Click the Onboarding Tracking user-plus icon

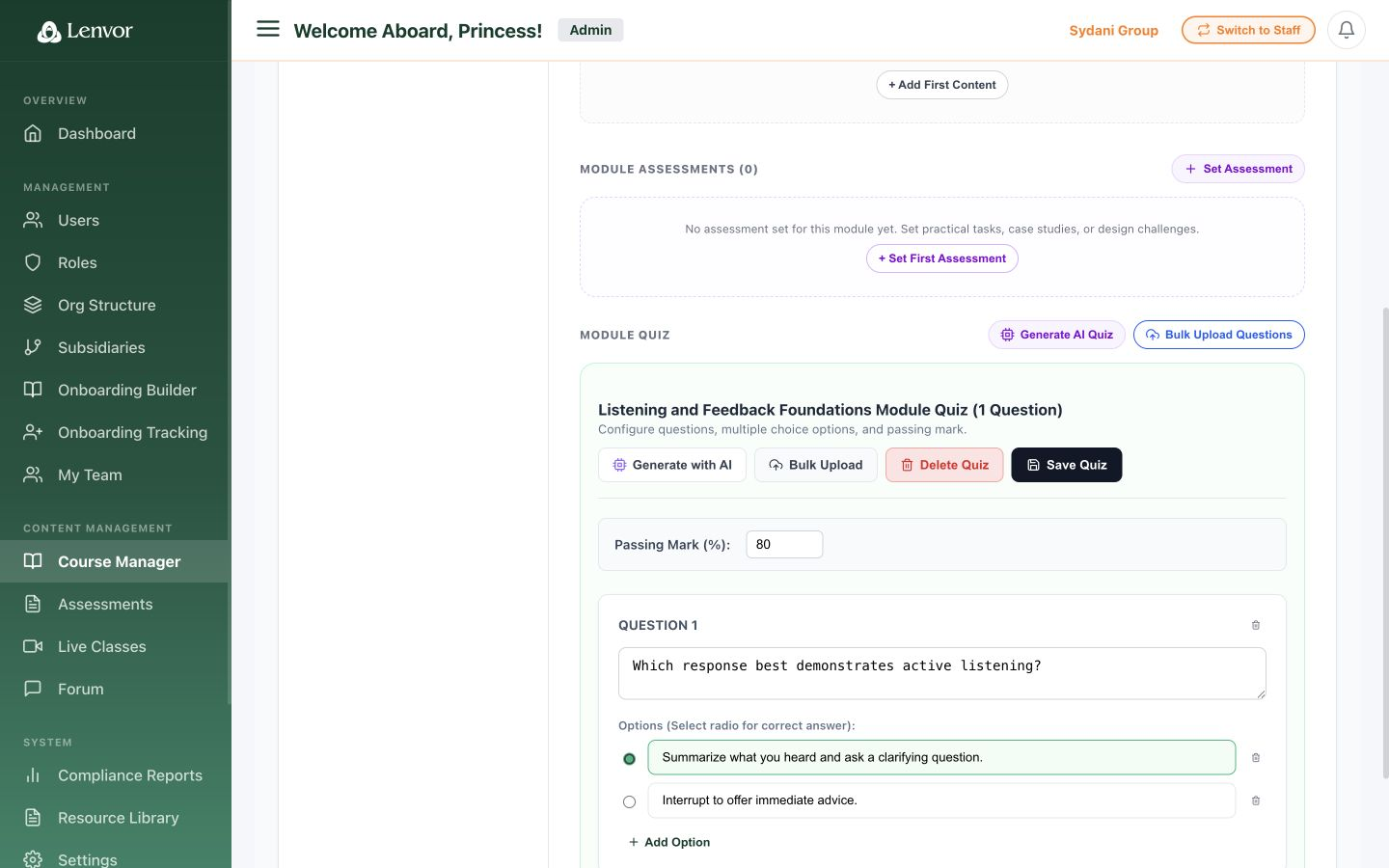[x=33, y=432]
